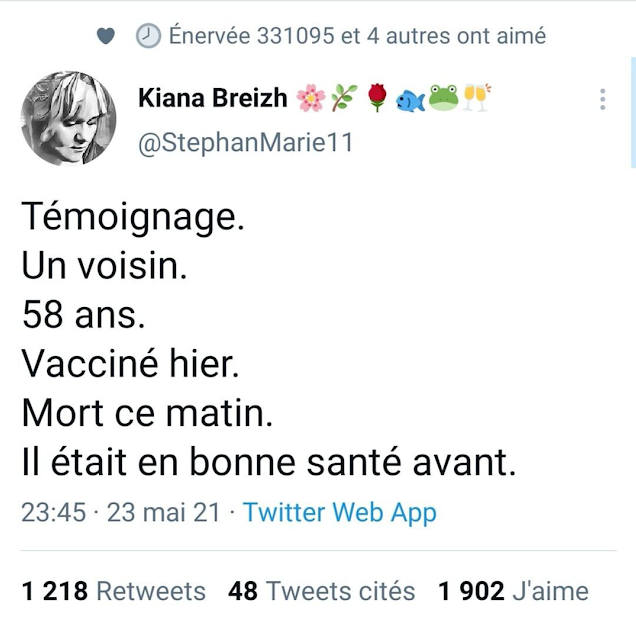Open the Twitter Web App source link
This screenshot has height=628, width=636.
point(340,513)
